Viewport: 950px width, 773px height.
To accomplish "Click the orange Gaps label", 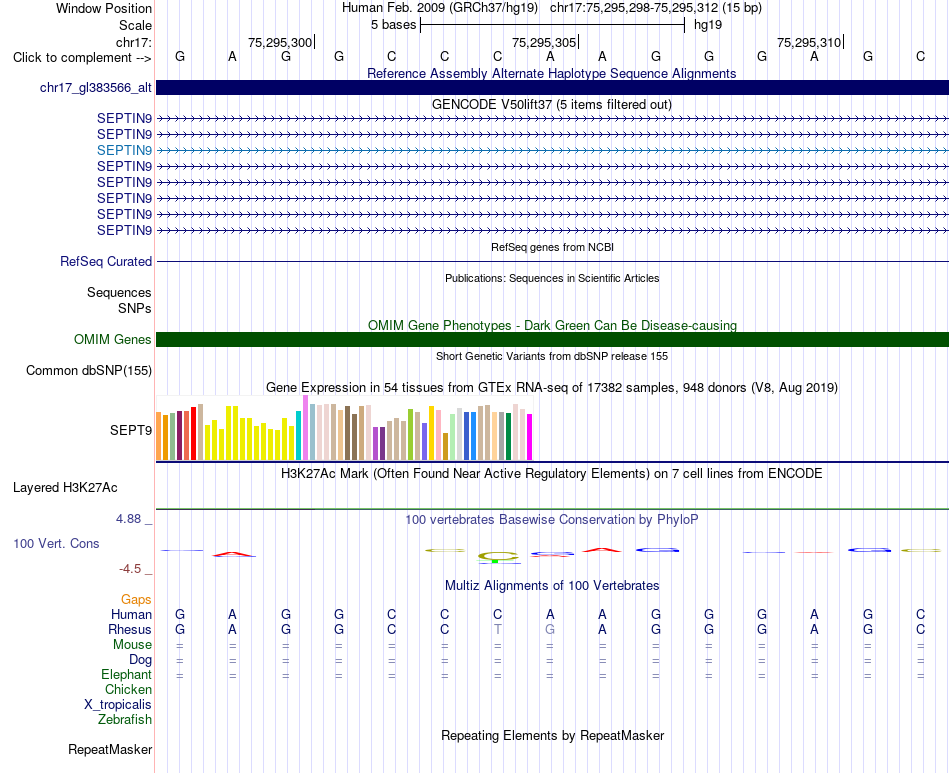I will (136, 599).
